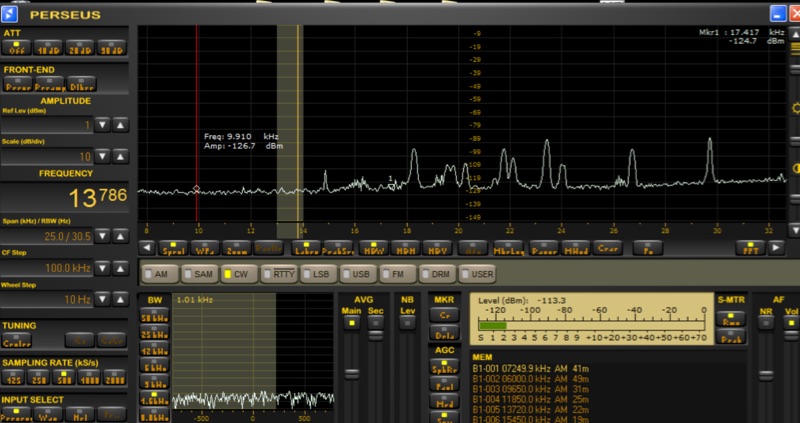Screen dimensions: 800x423
Task: Select the HDH window button
Action: [x=405, y=248]
